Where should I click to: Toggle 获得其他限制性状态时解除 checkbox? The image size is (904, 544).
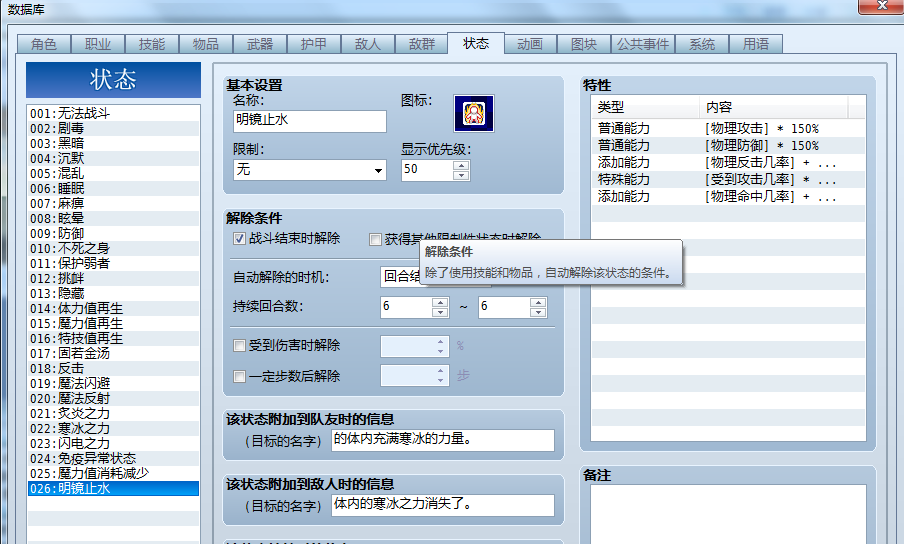(x=375, y=239)
